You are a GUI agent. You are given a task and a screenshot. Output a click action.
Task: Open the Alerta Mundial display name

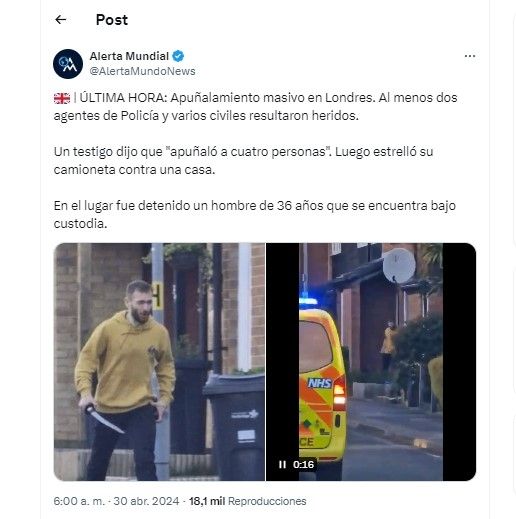coord(129,56)
